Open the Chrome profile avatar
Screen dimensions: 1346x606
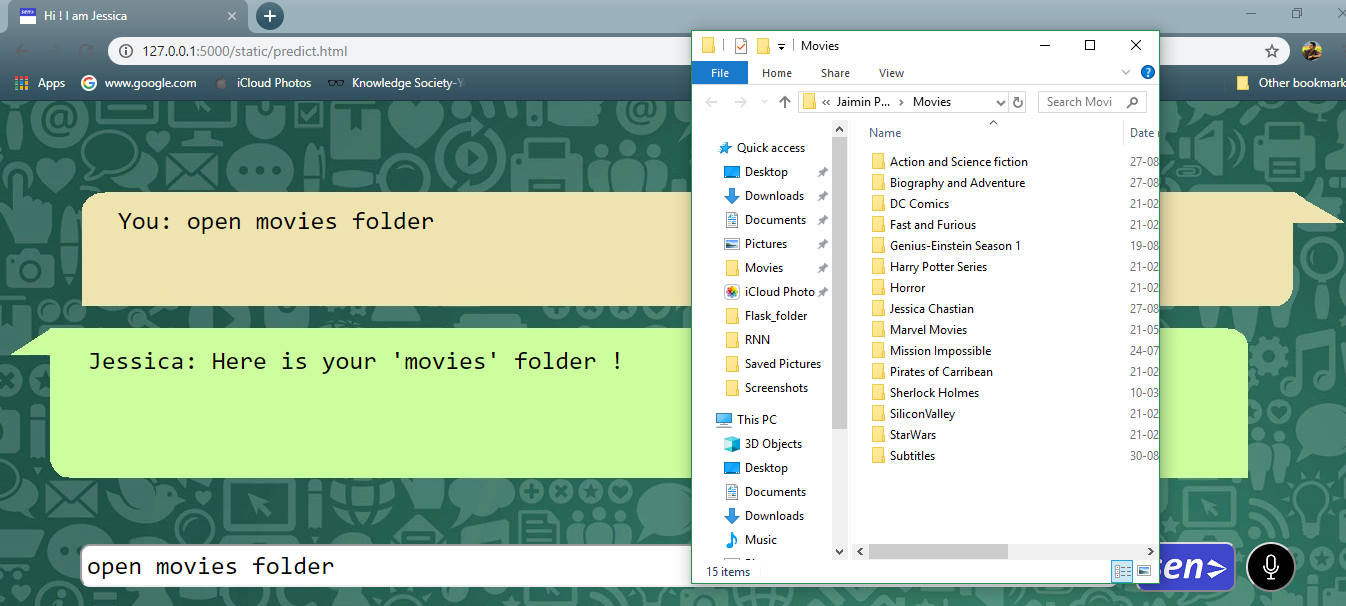[1312, 51]
